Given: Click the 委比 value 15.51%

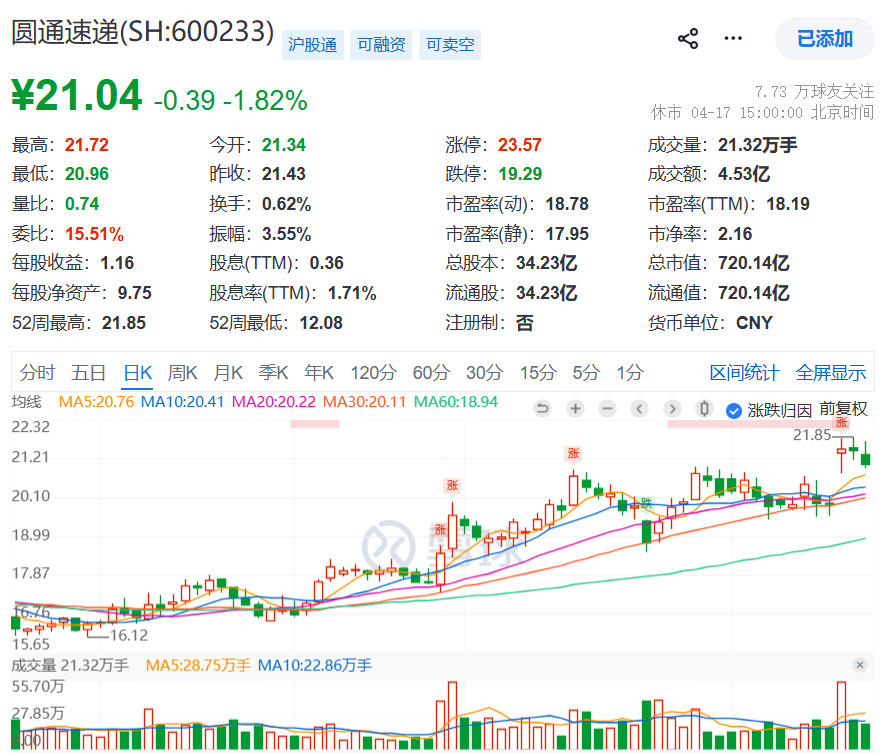Looking at the screenshot, I should click(94, 233).
